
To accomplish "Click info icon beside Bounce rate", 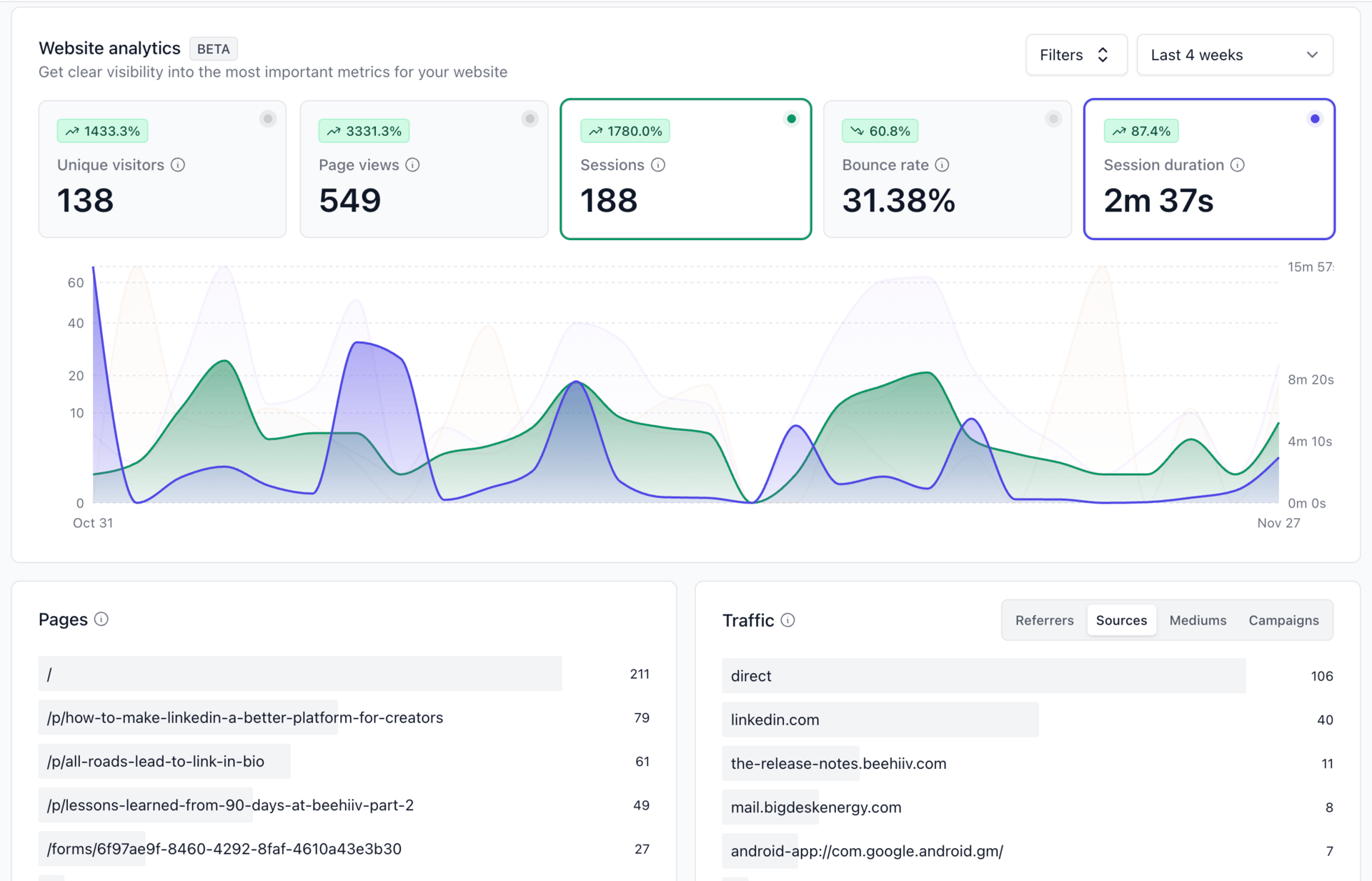I will click(x=942, y=165).
